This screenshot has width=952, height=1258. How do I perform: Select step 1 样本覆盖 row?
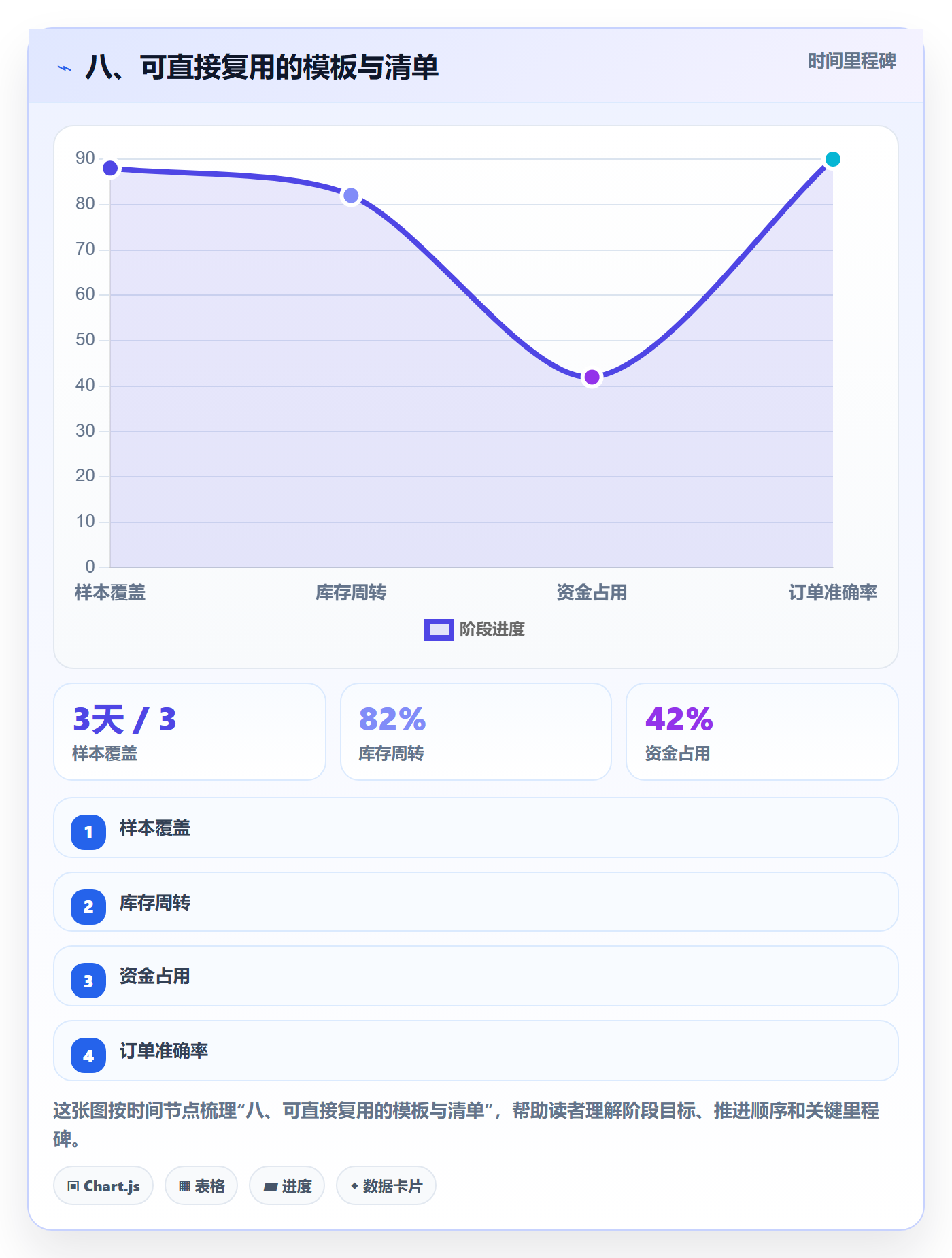click(476, 828)
